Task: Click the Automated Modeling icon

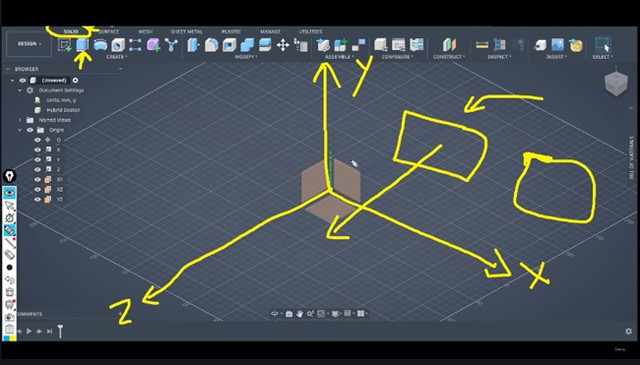Action: (x=171, y=45)
